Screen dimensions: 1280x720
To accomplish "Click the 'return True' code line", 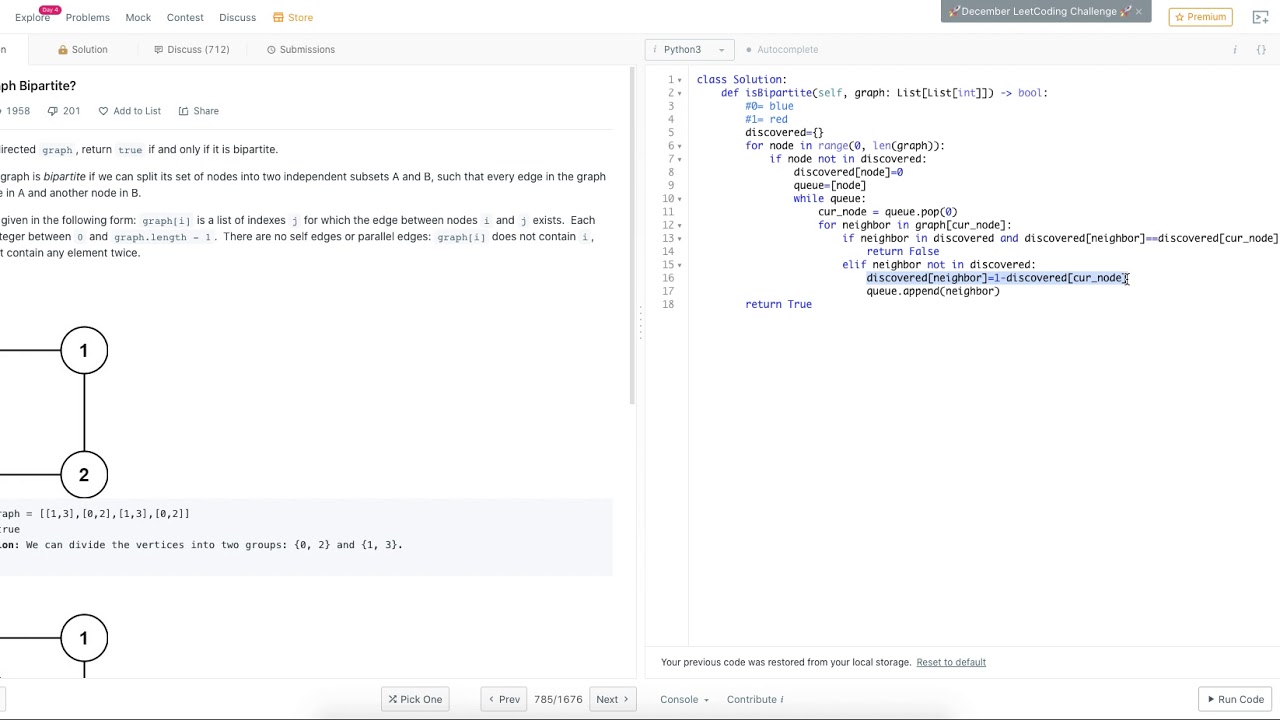I will click(778, 304).
